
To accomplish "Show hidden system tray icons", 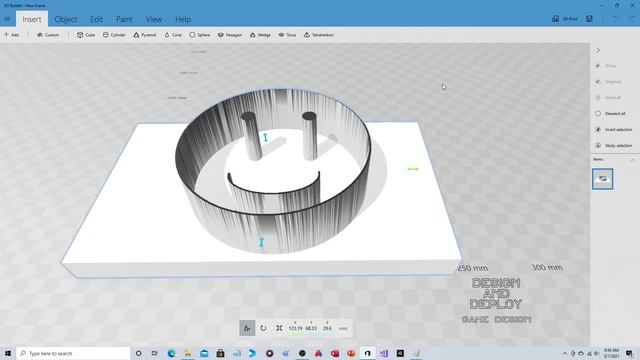I will pos(564,353).
